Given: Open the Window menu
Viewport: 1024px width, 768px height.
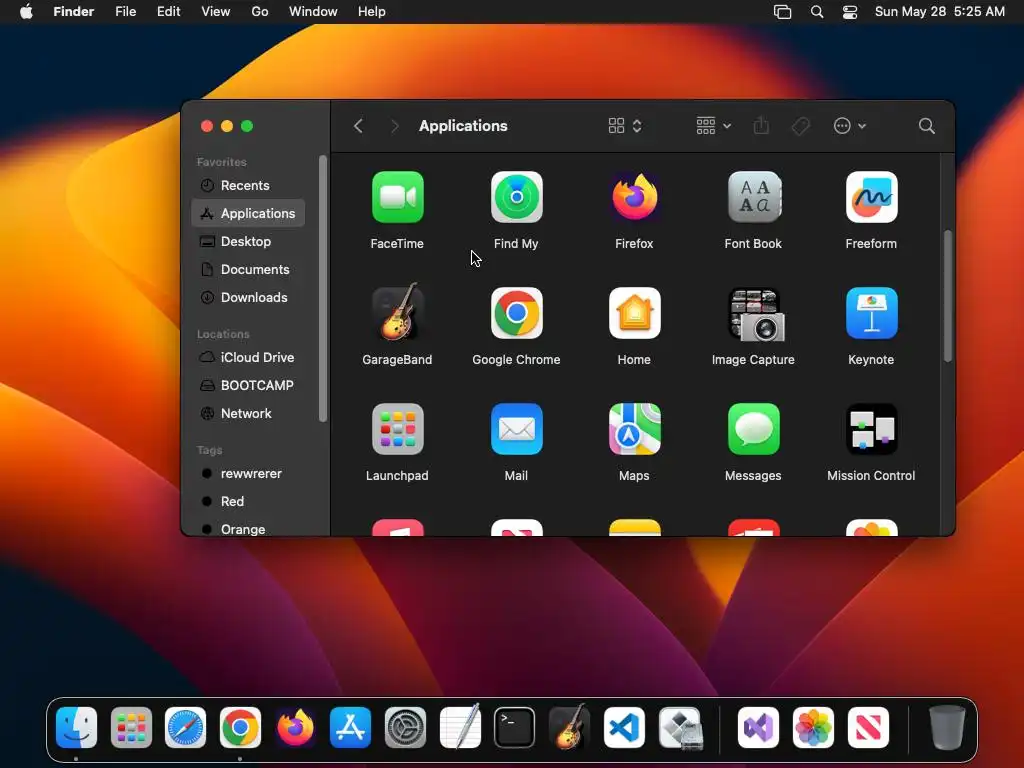Looking at the screenshot, I should tap(313, 12).
